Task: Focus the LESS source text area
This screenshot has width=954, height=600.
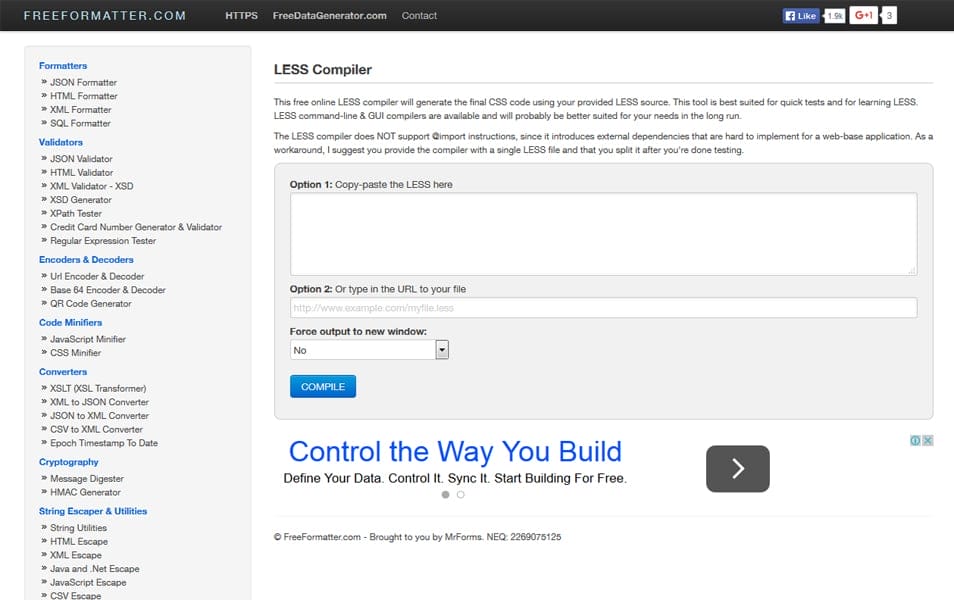Action: point(604,234)
